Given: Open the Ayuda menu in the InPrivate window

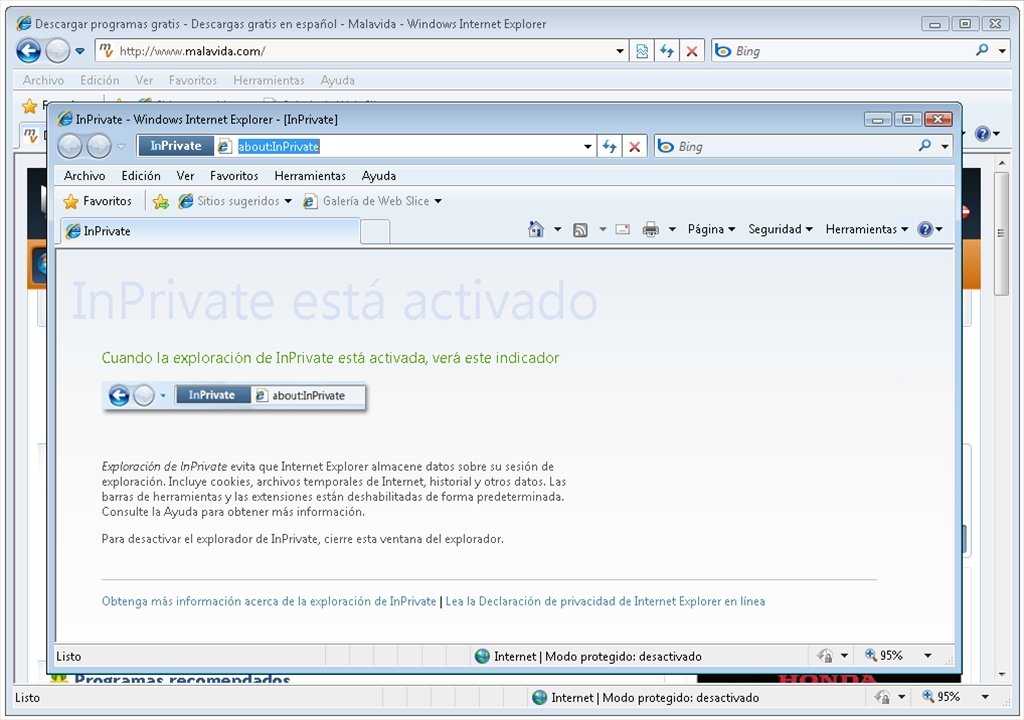Looking at the screenshot, I should (379, 176).
